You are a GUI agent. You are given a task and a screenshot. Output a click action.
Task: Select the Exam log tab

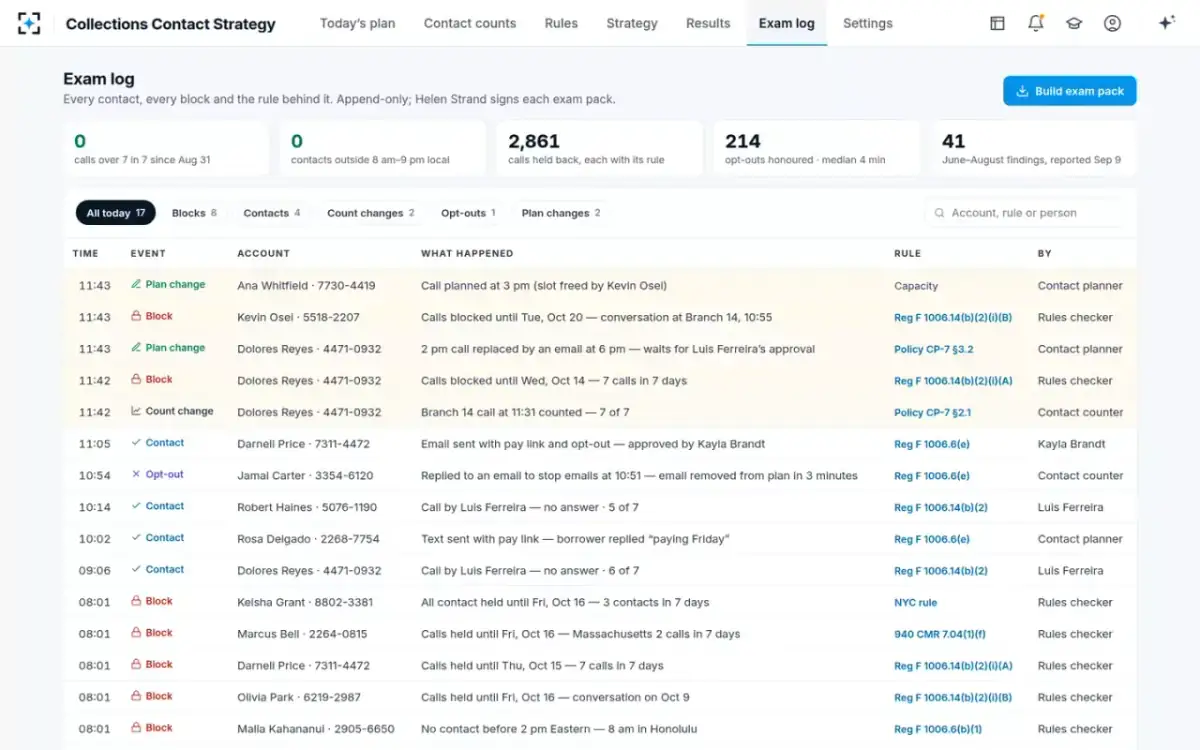[787, 23]
